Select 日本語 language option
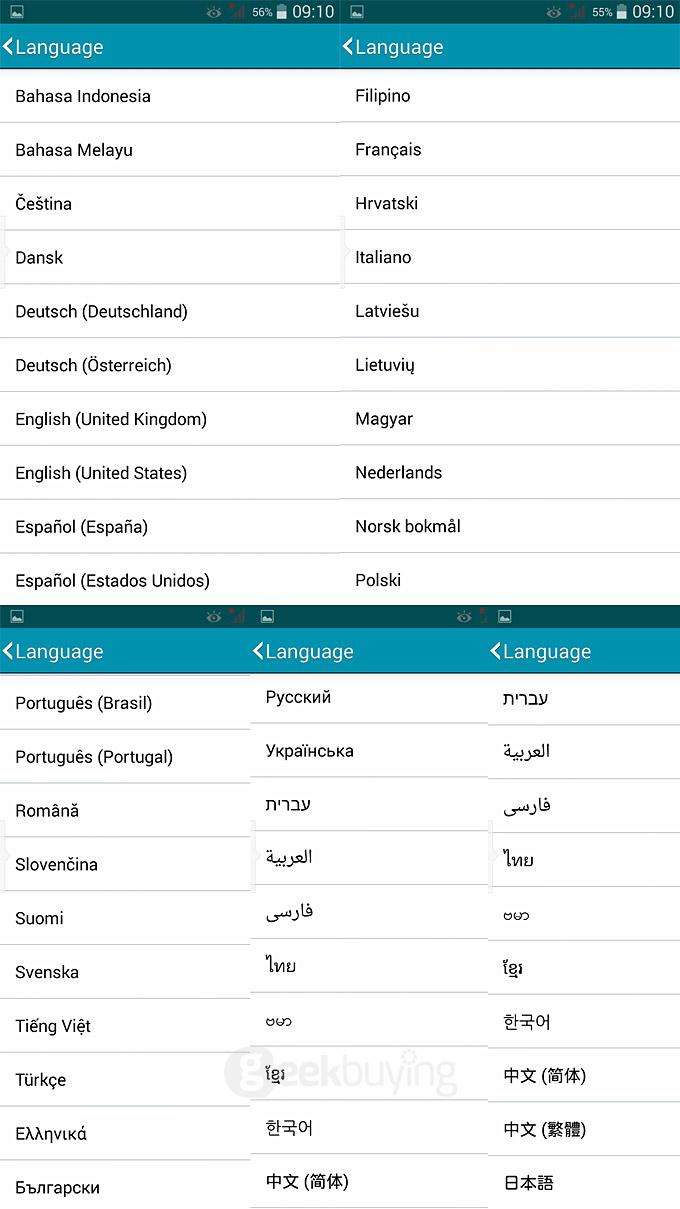680x1209 pixels. tap(584, 1183)
